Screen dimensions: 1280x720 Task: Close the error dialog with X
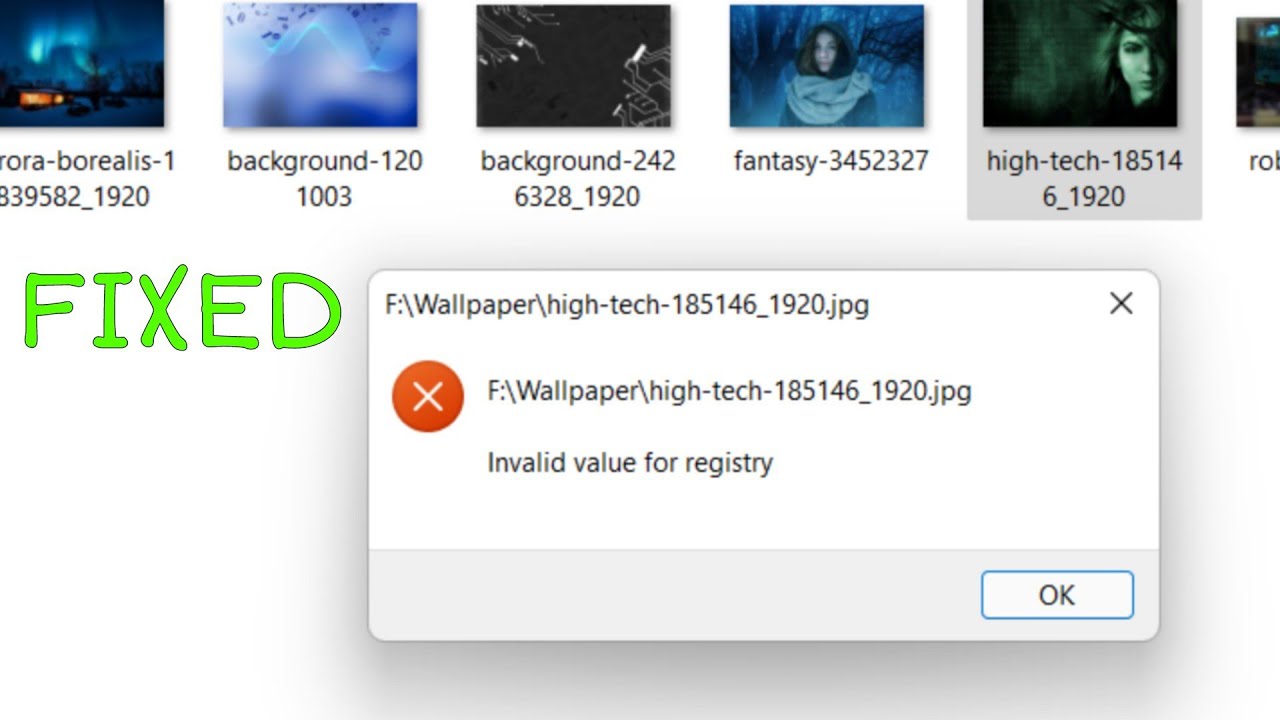coord(1121,303)
